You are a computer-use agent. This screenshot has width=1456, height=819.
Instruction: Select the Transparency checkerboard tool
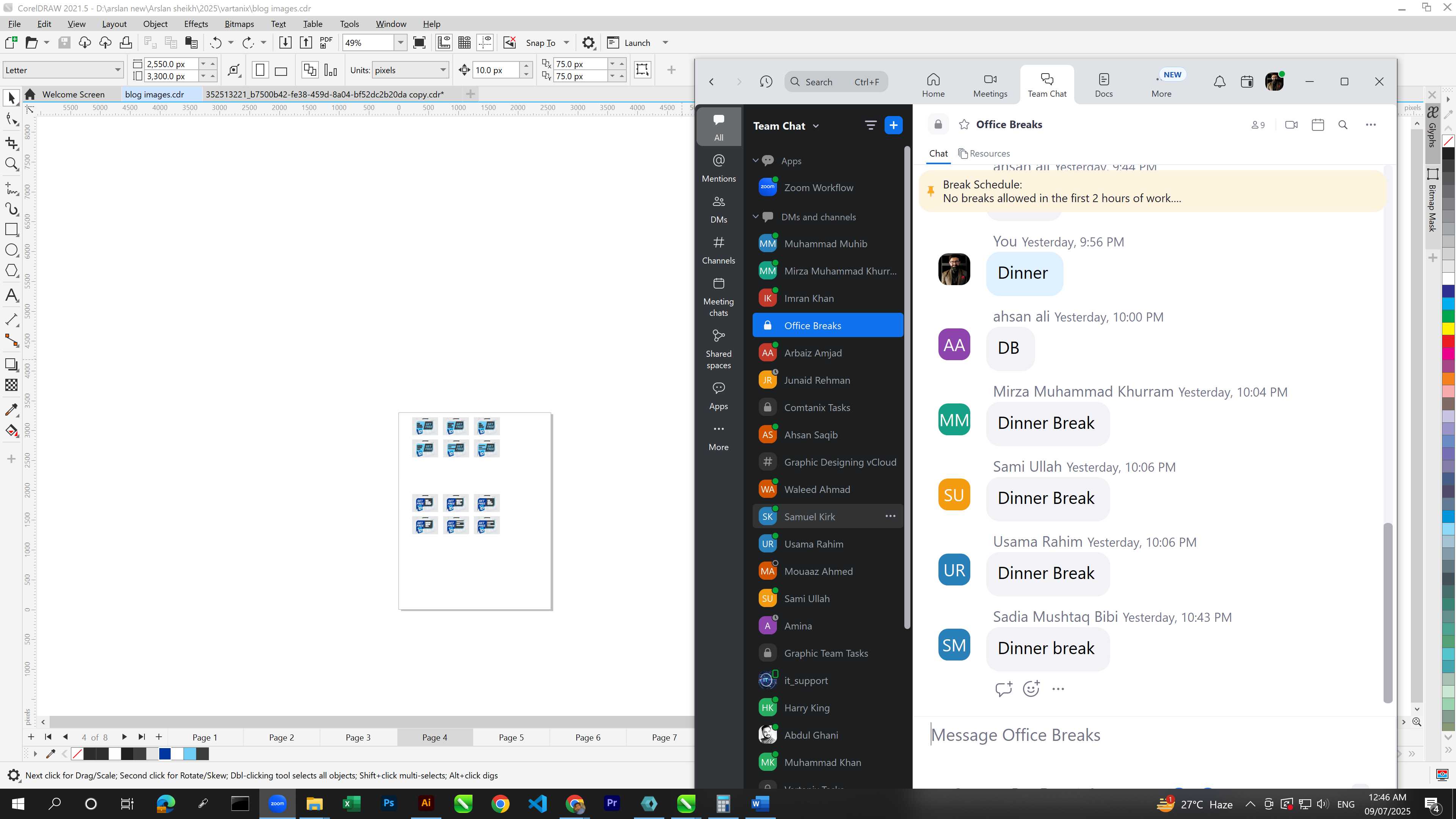pos(11,386)
